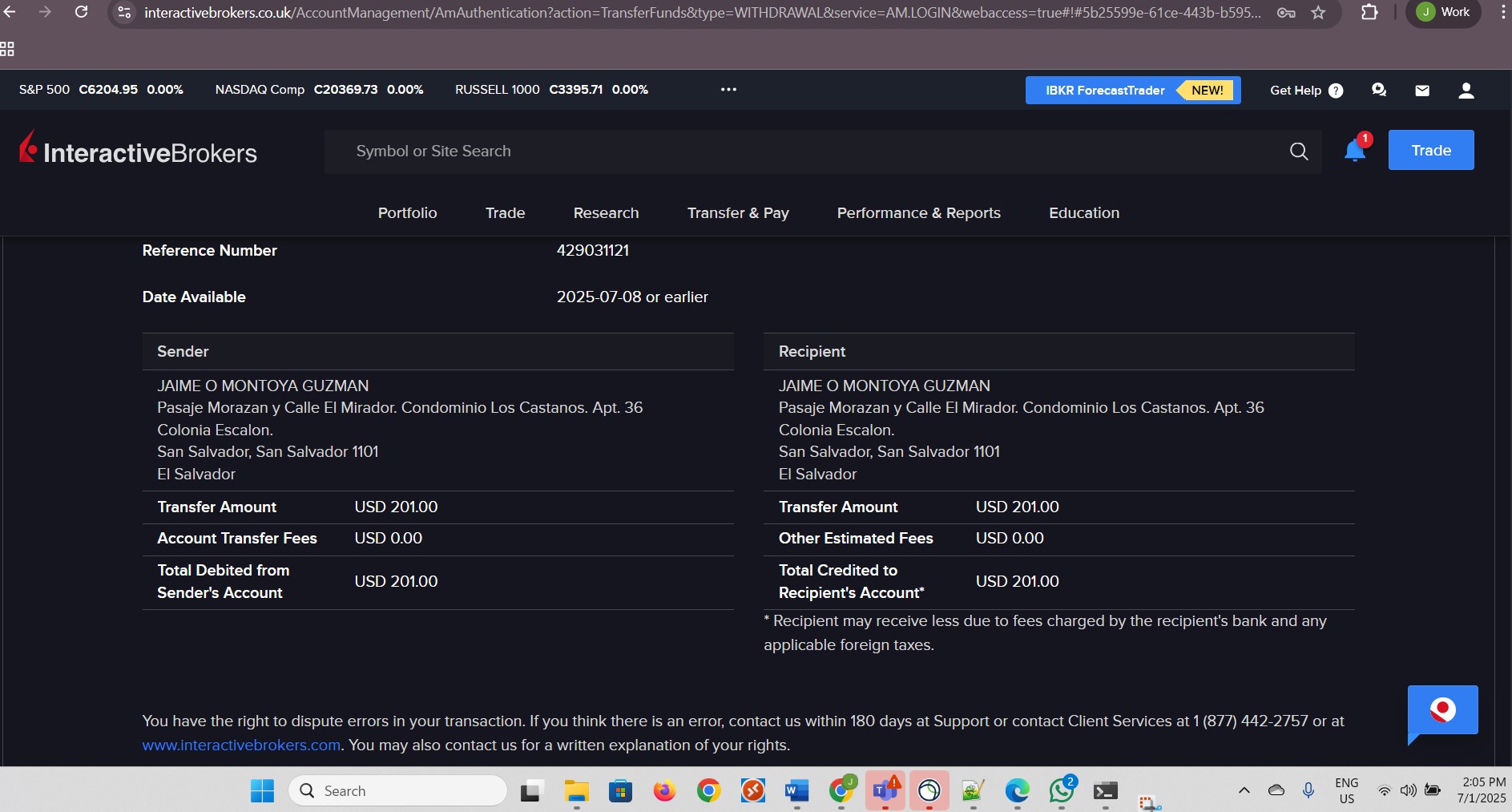
Task: Open the Education menu
Action: (1084, 212)
